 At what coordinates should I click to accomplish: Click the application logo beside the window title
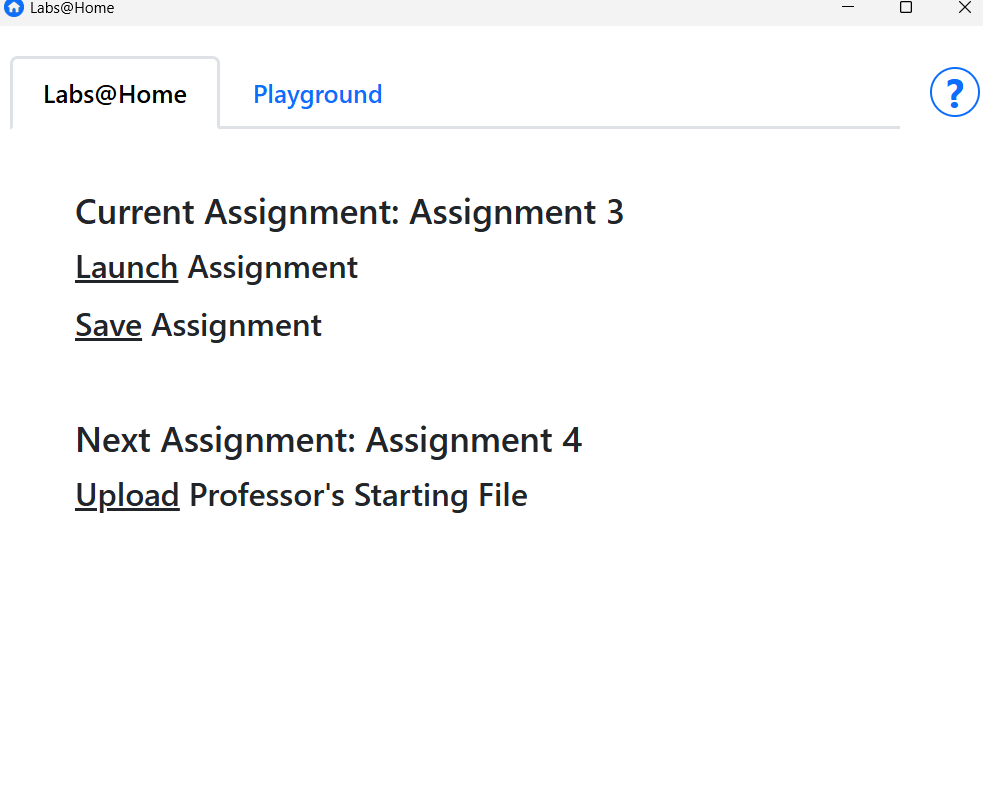point(12,8)
